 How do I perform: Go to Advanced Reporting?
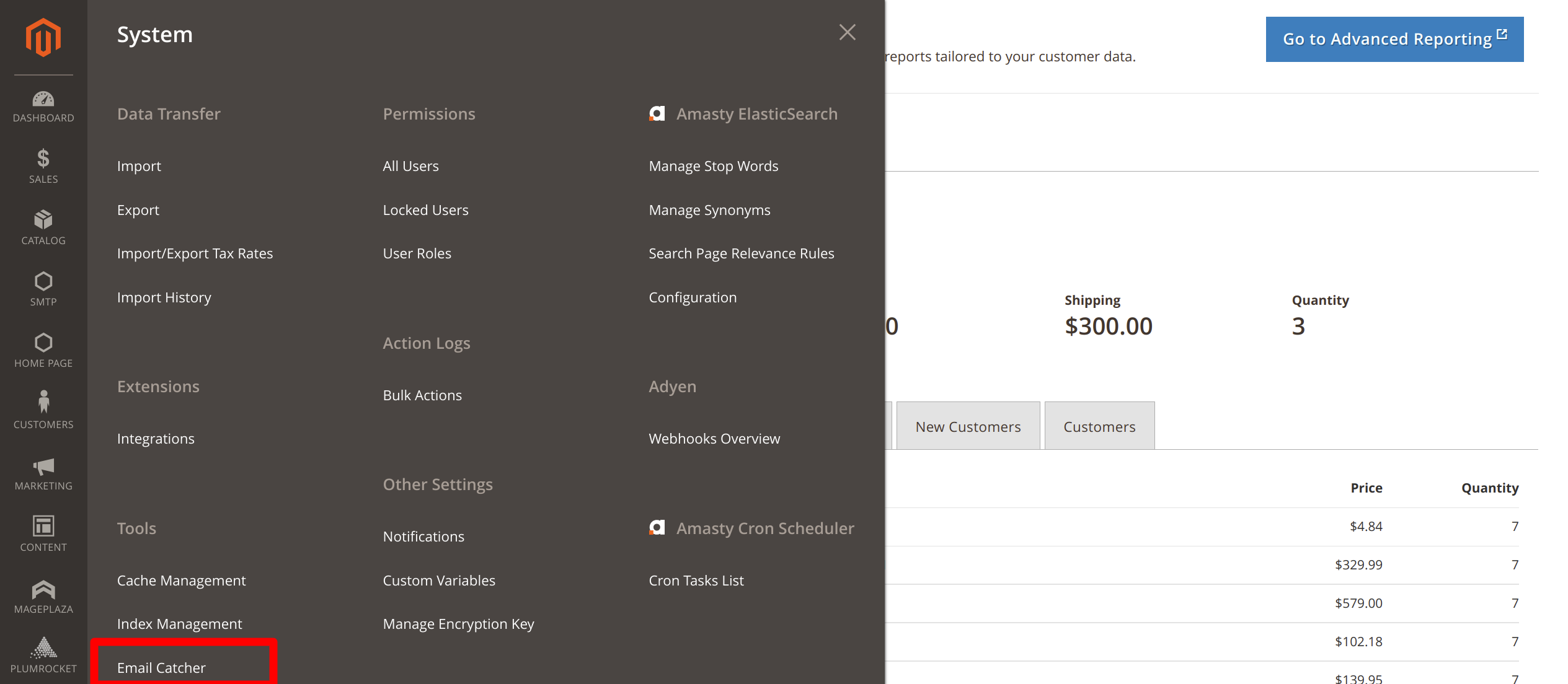click(1393, 38)
